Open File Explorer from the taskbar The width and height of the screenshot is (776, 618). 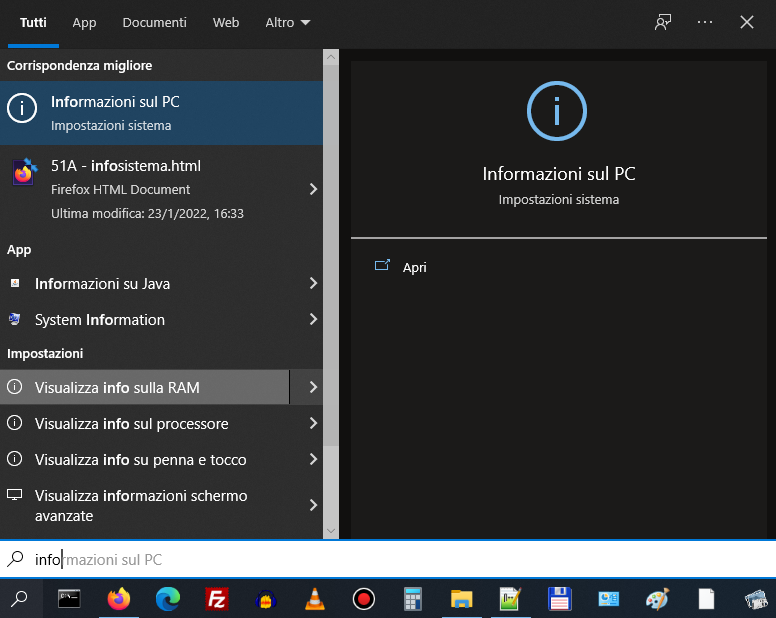point(462,599)
